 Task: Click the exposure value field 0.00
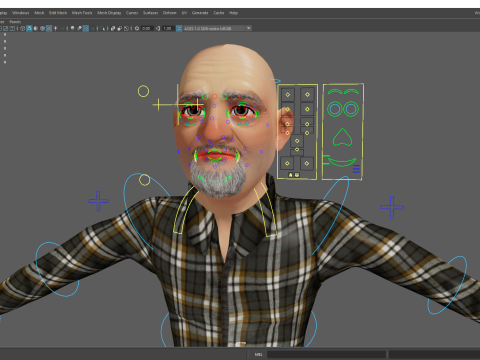tap(147, 28)
